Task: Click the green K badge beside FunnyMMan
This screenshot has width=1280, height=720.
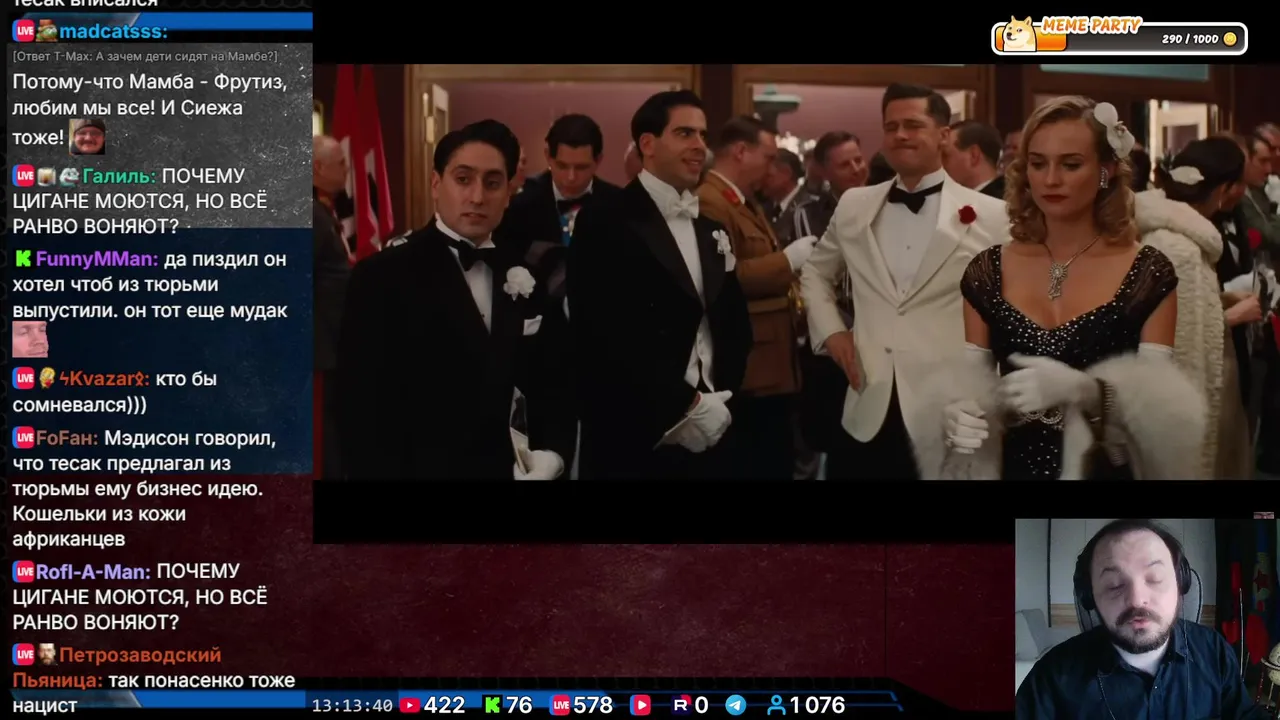Action: click(x=23, y=260)
